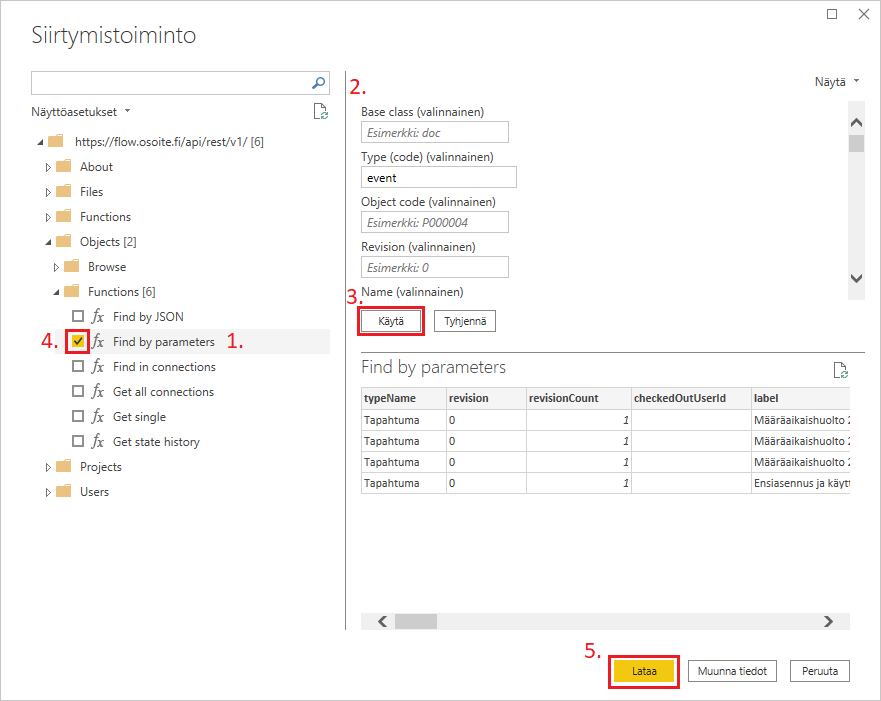Select the About folder icon
The width and height of the screenshot is (881, 701).
coord(64,167)
